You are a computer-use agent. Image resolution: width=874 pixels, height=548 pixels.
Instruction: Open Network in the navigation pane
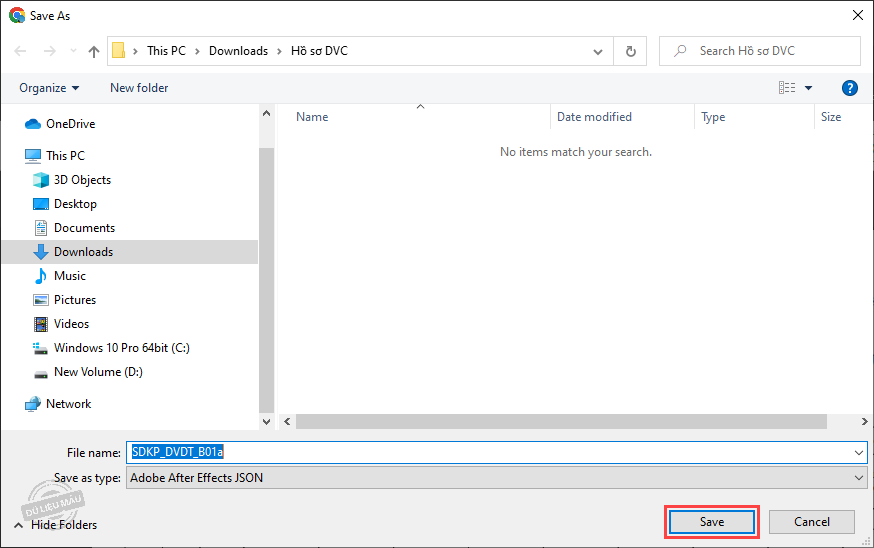[69, 404]
